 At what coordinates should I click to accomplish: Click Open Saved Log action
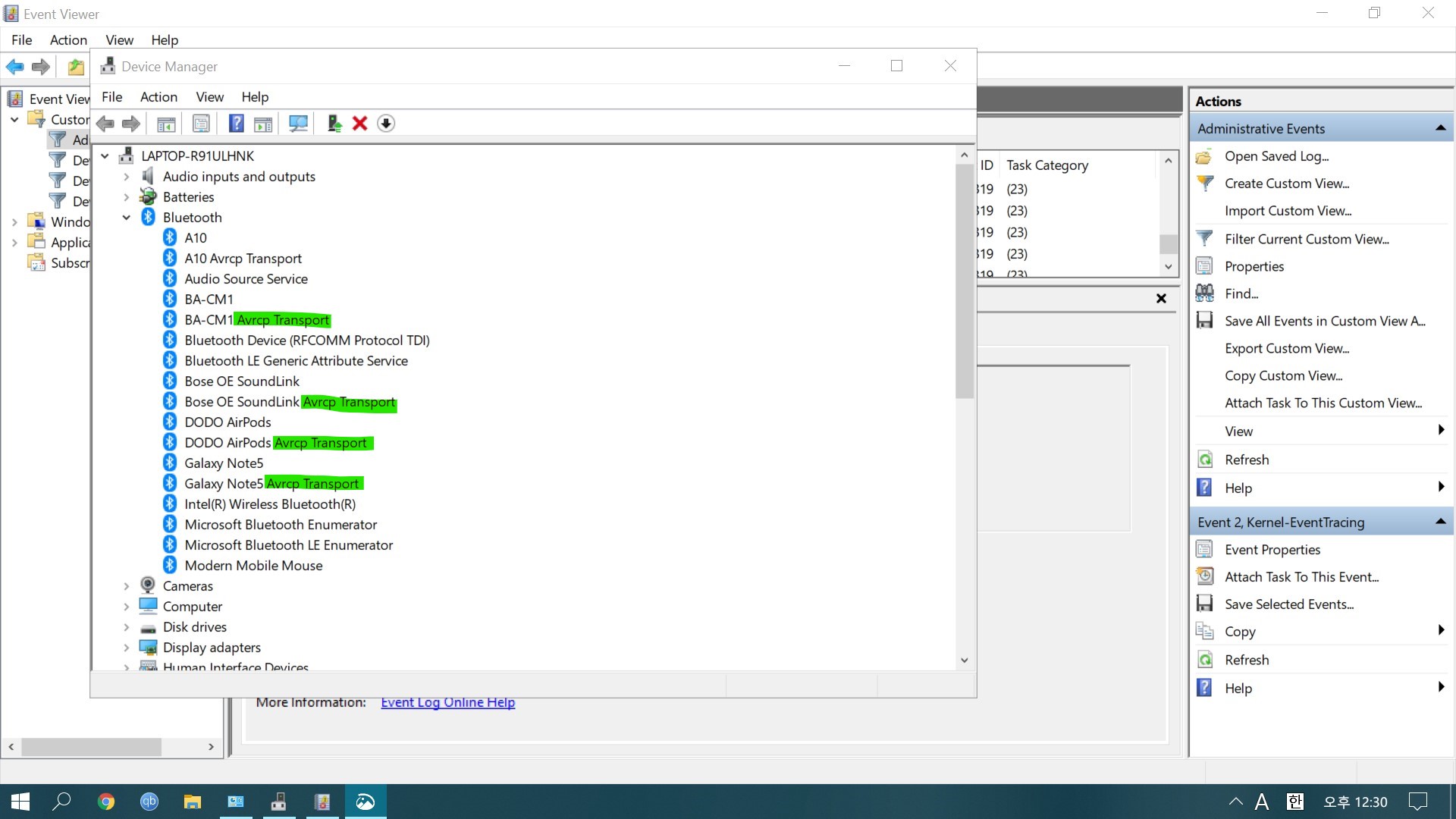1277,156
